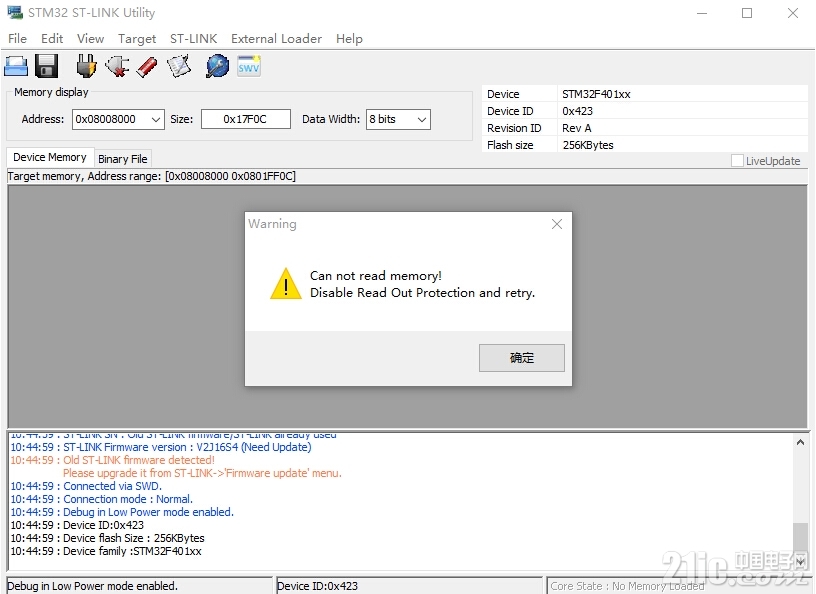The image size is (816, 594).
Task: Open the ST-LINK menu
Action: 194,39
